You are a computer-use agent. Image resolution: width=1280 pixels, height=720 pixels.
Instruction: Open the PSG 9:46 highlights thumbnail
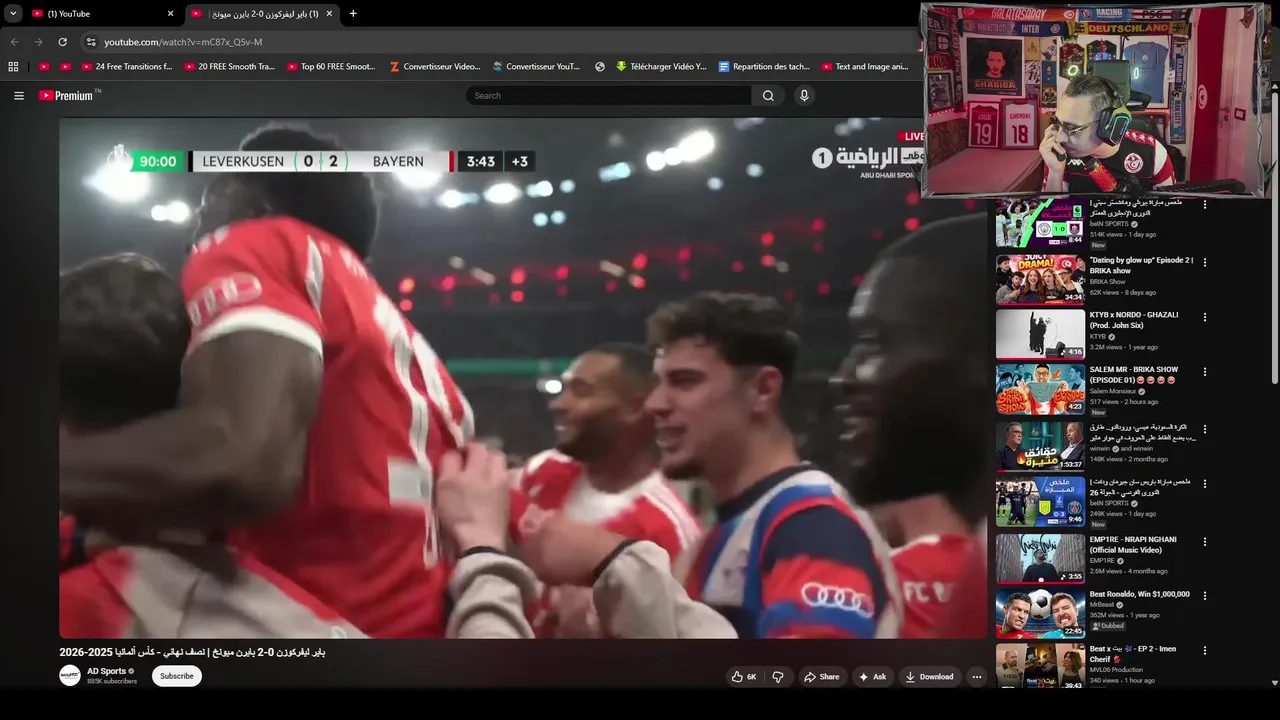1040,502
